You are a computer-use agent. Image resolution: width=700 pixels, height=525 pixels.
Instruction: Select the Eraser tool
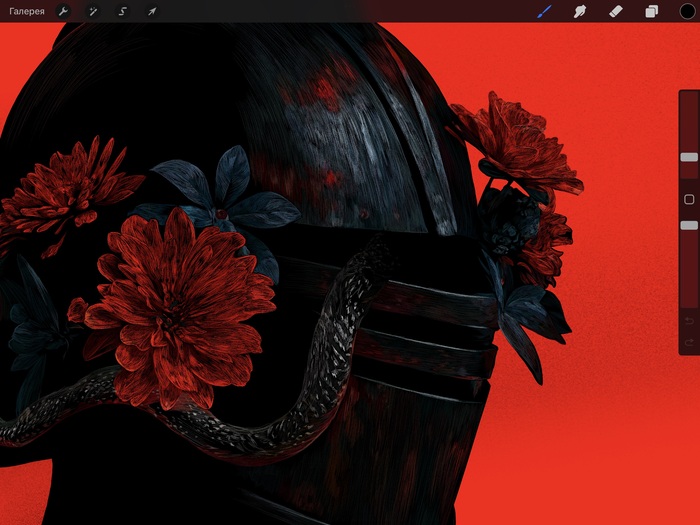click(x=615, y=11)
